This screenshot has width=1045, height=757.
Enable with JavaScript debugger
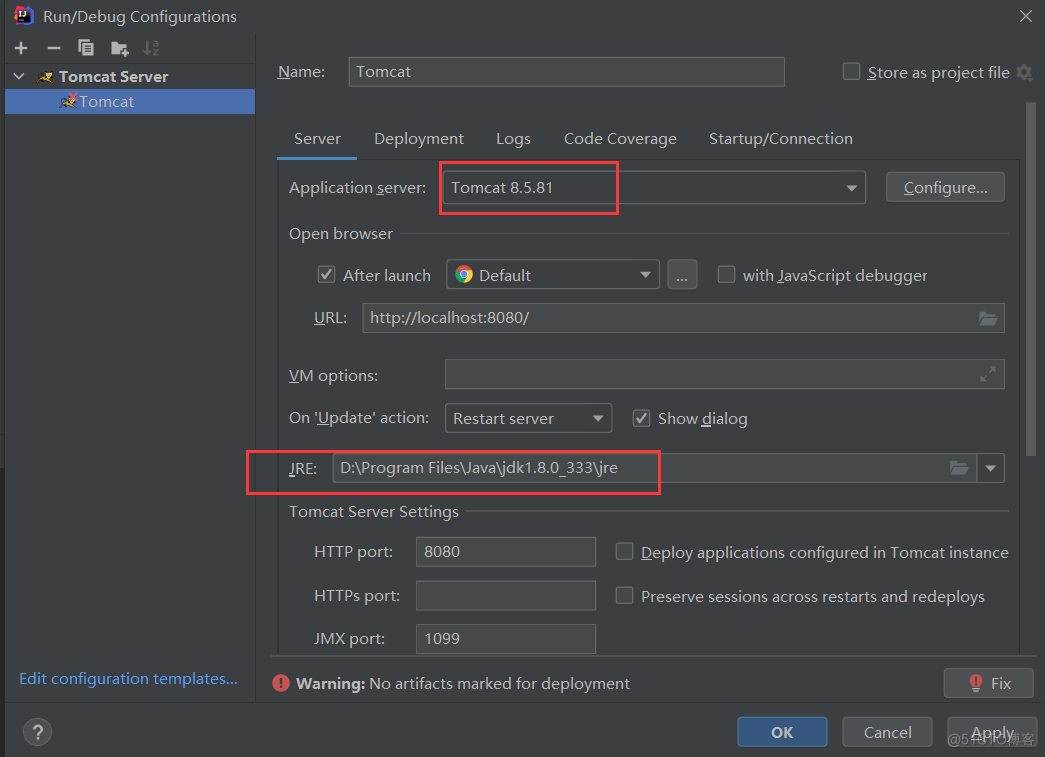click(726, 275)
